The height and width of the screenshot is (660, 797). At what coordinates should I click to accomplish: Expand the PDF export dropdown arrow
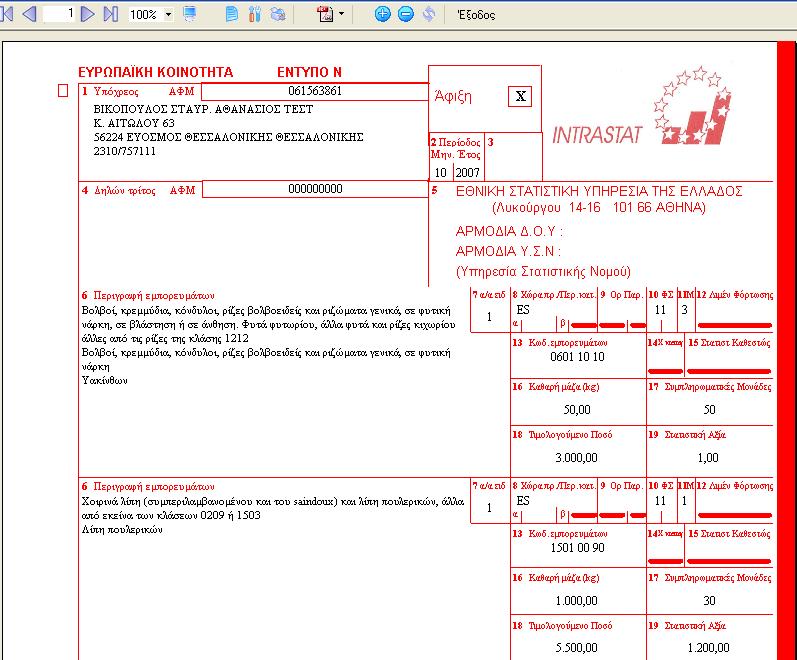pos(341,14)
